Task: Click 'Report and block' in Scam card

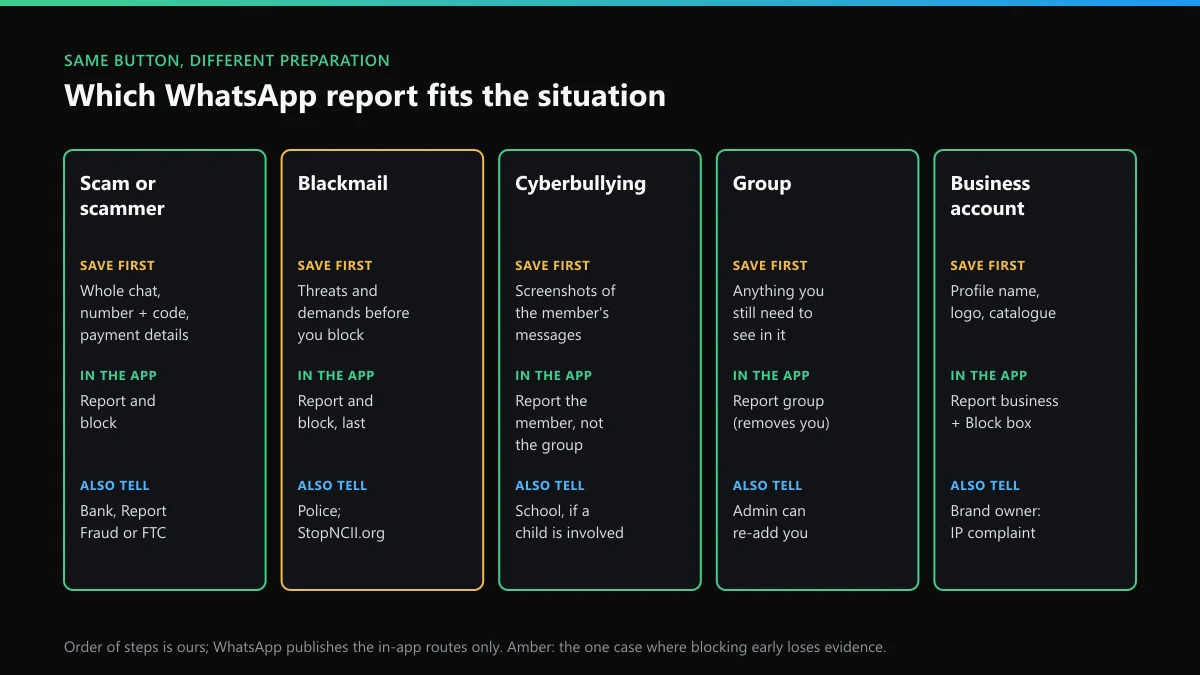Action: 118,412
